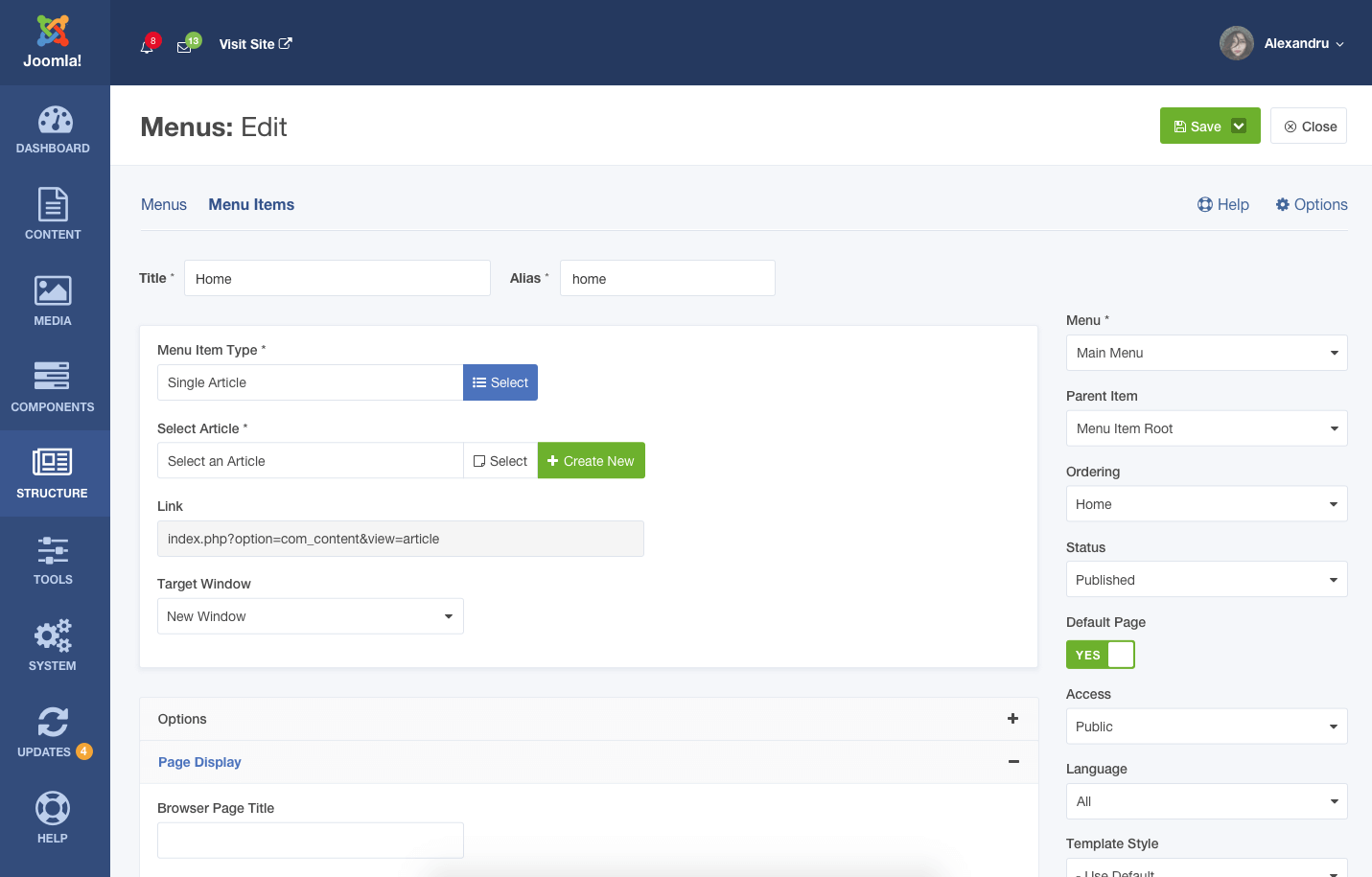Screen dimensions: 1372x877
Task: Open the Target Window dropdown
Action: coord(310,616)
